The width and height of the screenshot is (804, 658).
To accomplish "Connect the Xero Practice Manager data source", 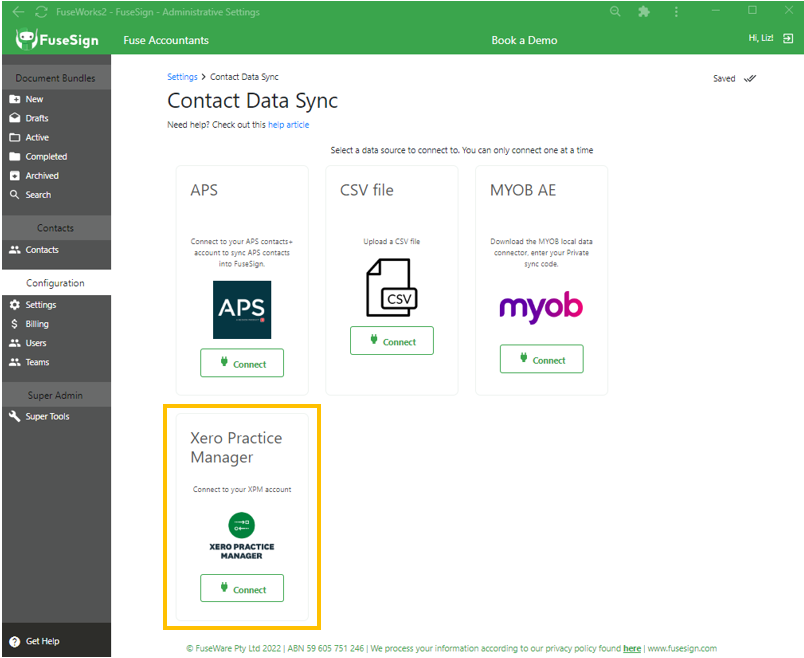I will click(x=241, y=588).
